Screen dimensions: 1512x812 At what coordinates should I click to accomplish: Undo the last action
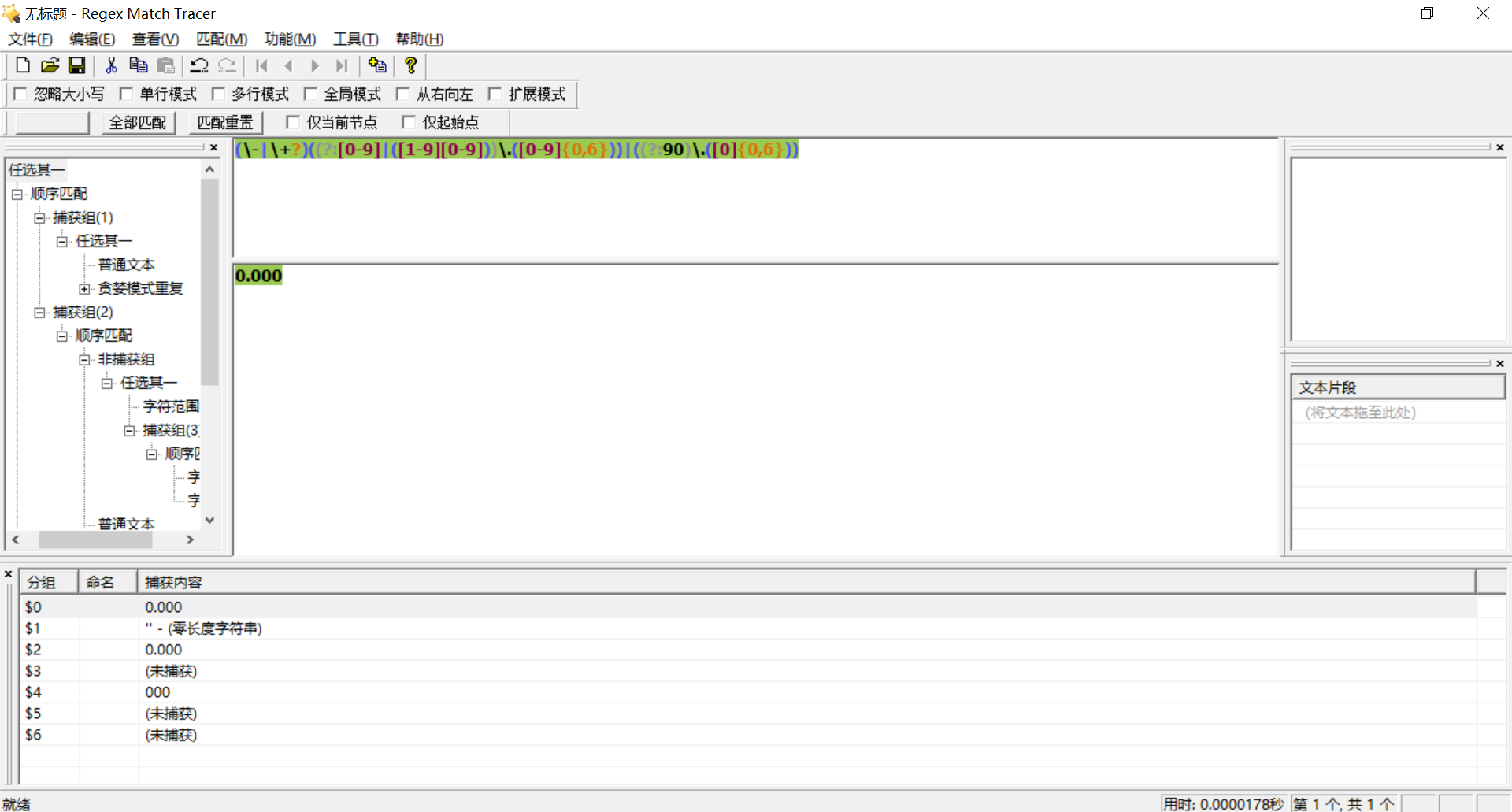tap(200, 65)
